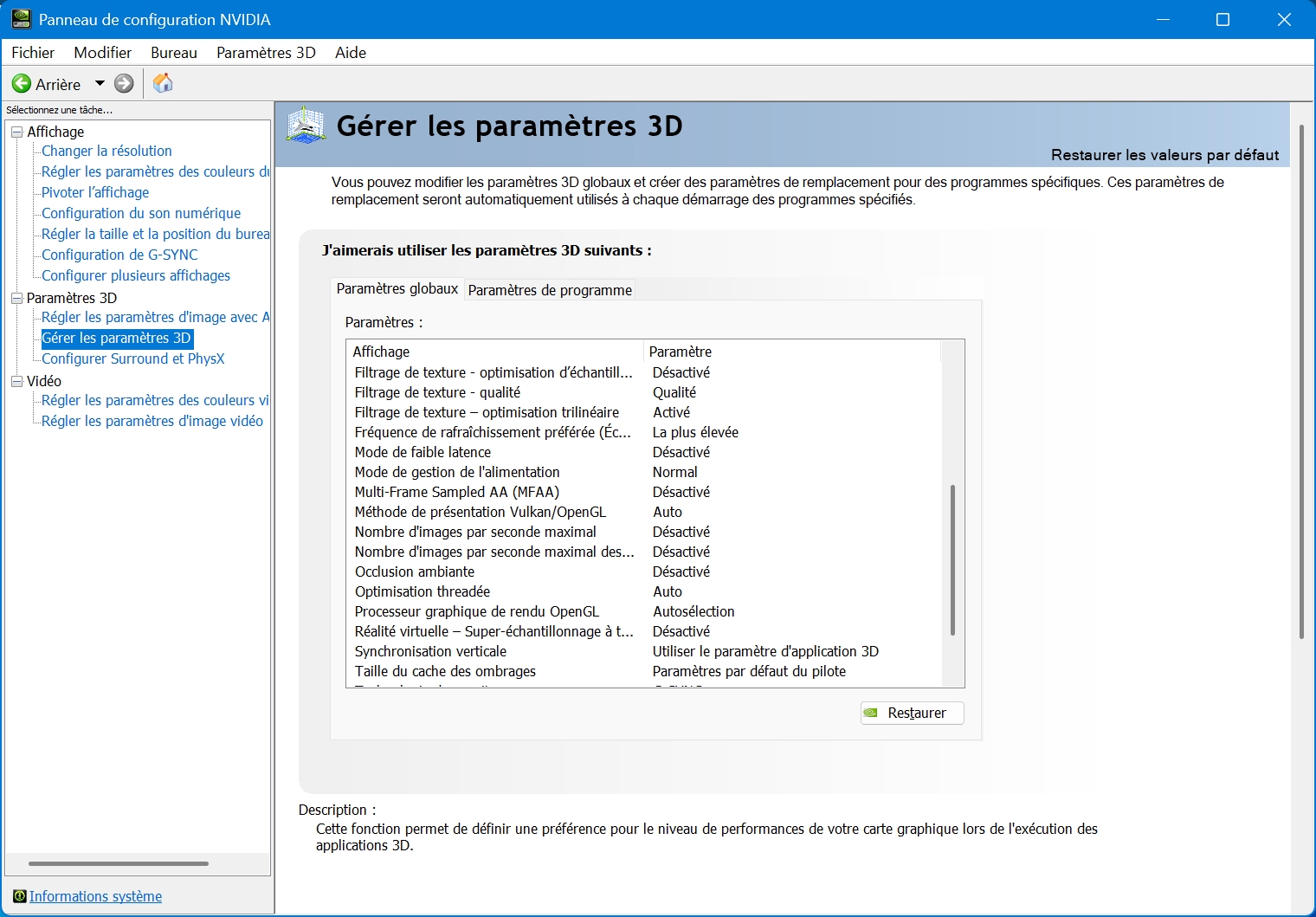Collapse the Vidéo tree node

[16, 381]
